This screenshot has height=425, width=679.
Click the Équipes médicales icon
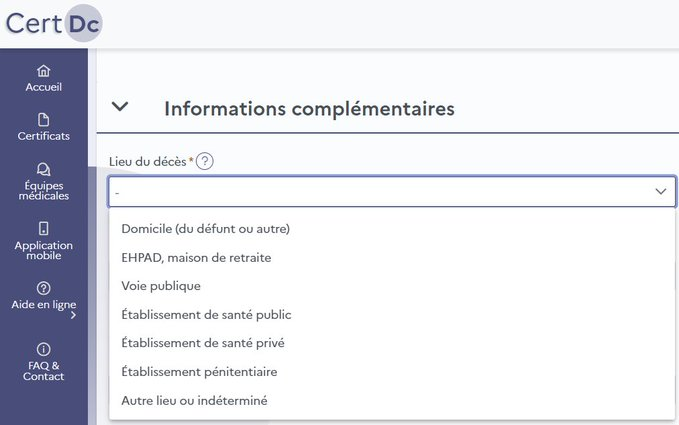click(43, 169)
